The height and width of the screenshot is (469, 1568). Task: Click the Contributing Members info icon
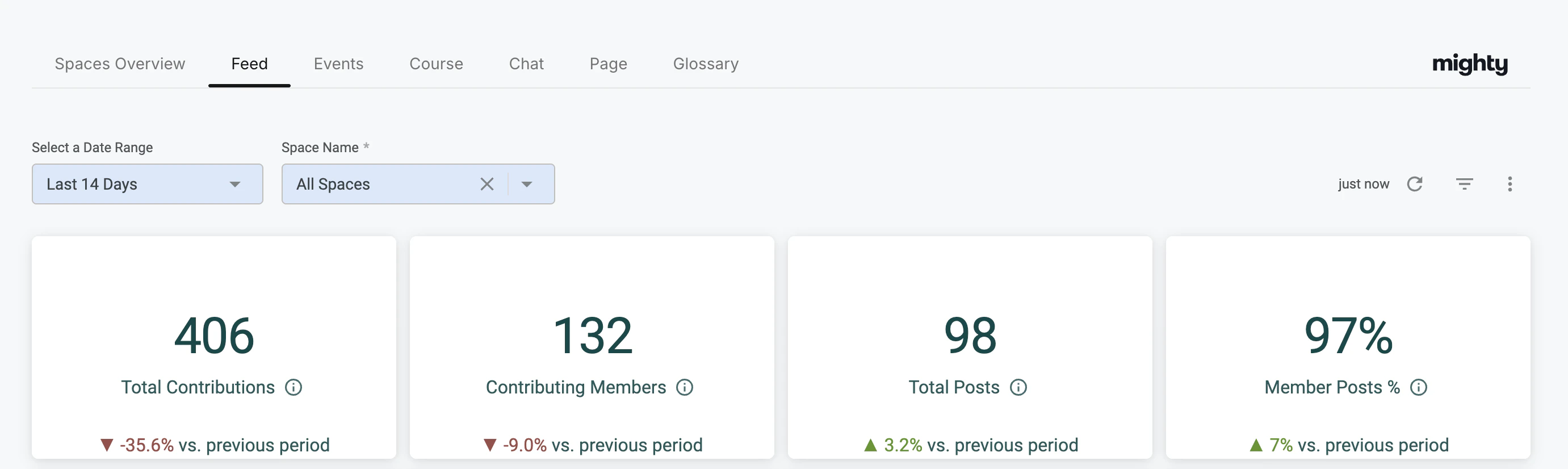pos(685,387)
